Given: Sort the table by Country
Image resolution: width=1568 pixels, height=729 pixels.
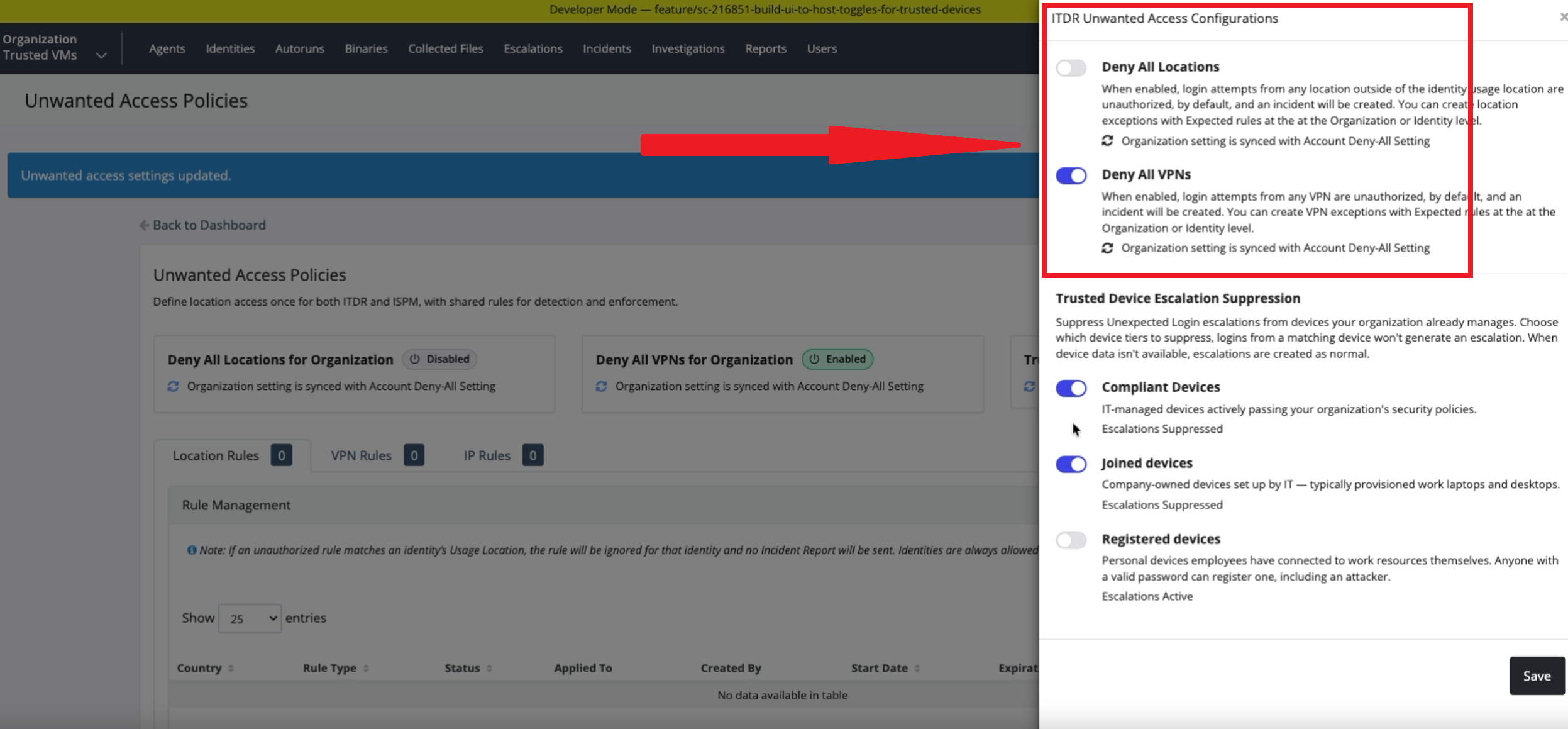Looking at the screenshot, I should coord(206,668).
